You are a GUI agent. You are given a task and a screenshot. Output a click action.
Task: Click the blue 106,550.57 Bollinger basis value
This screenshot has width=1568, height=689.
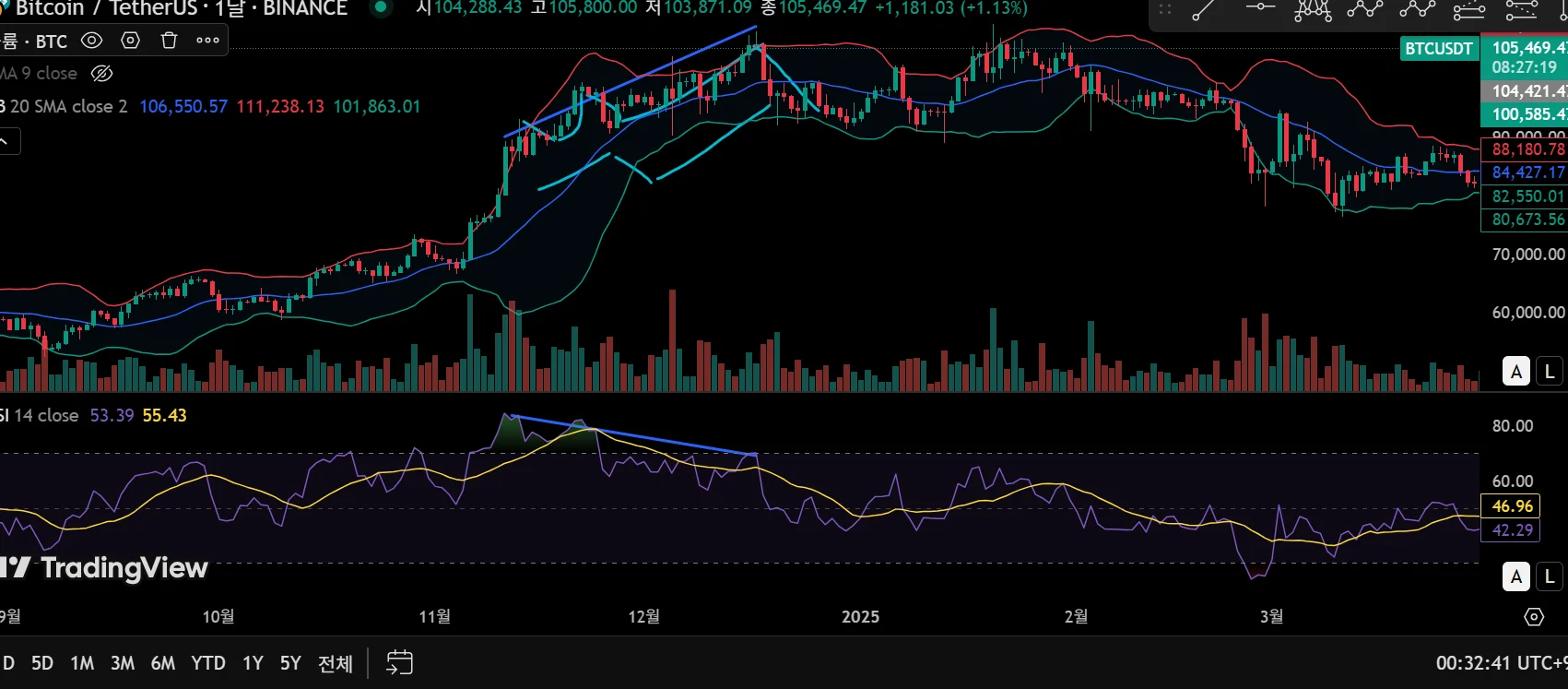pyautogui.click(x=183, y=106)
